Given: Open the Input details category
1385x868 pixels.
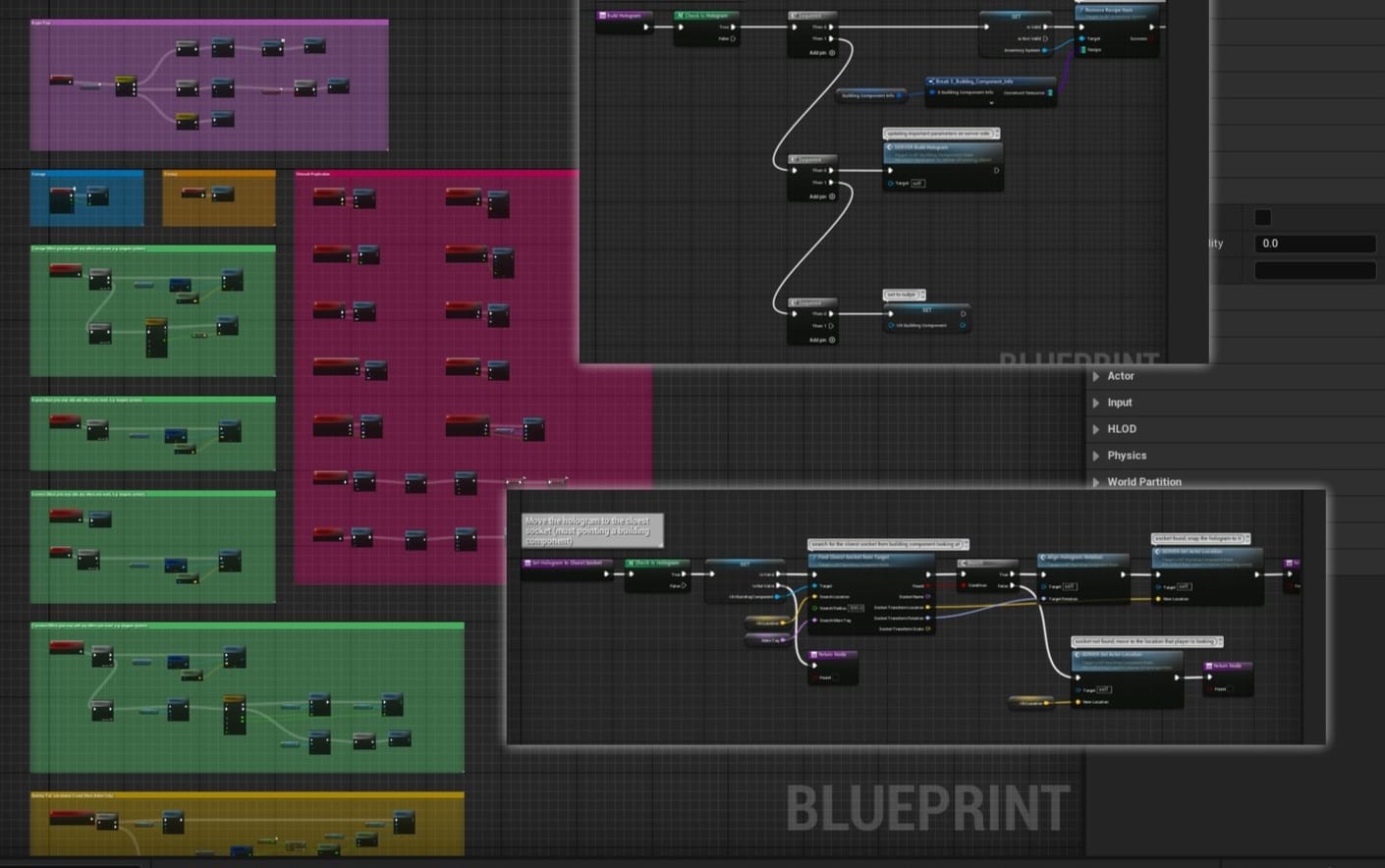Looking at the screenshot, I should (1119, 403).
